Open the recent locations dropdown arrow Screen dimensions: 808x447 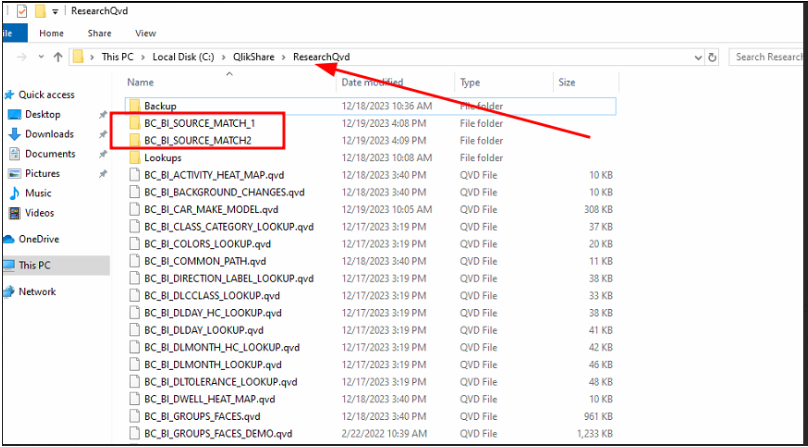[x=42, y=57]
